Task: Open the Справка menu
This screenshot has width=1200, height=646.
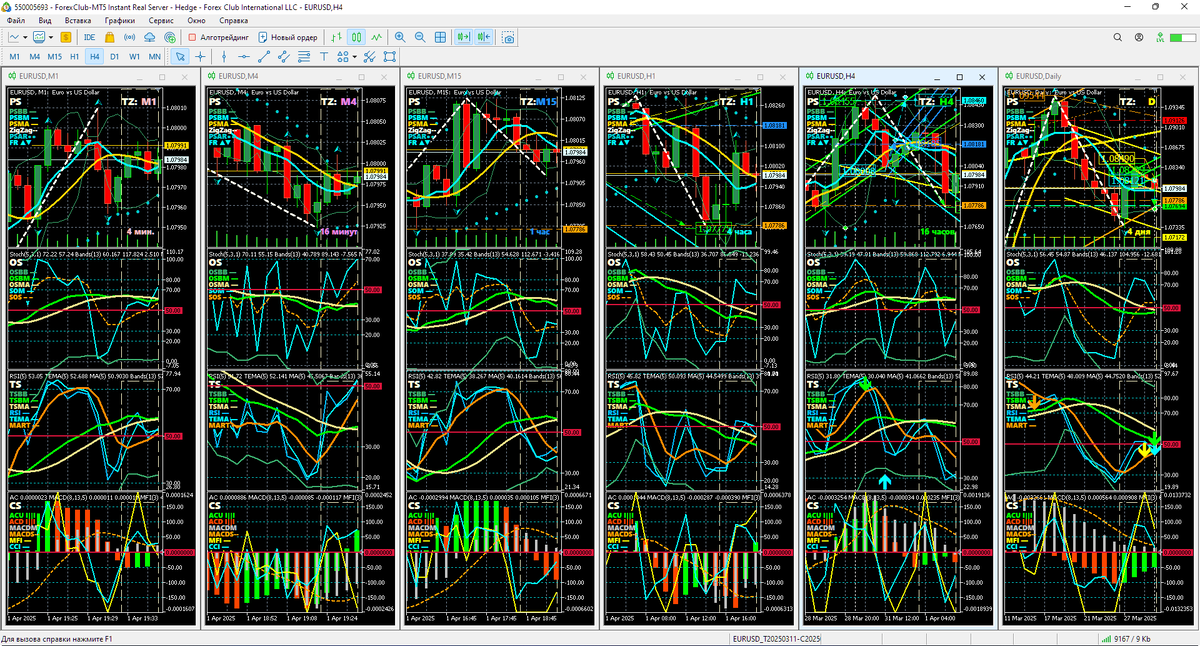Action: tap(233, 20)
